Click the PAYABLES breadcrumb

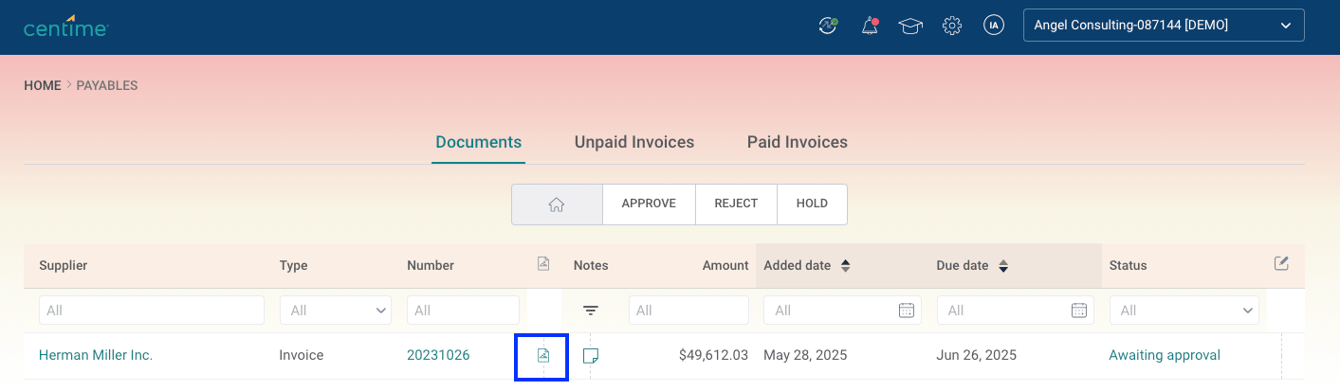coord(107,86)
